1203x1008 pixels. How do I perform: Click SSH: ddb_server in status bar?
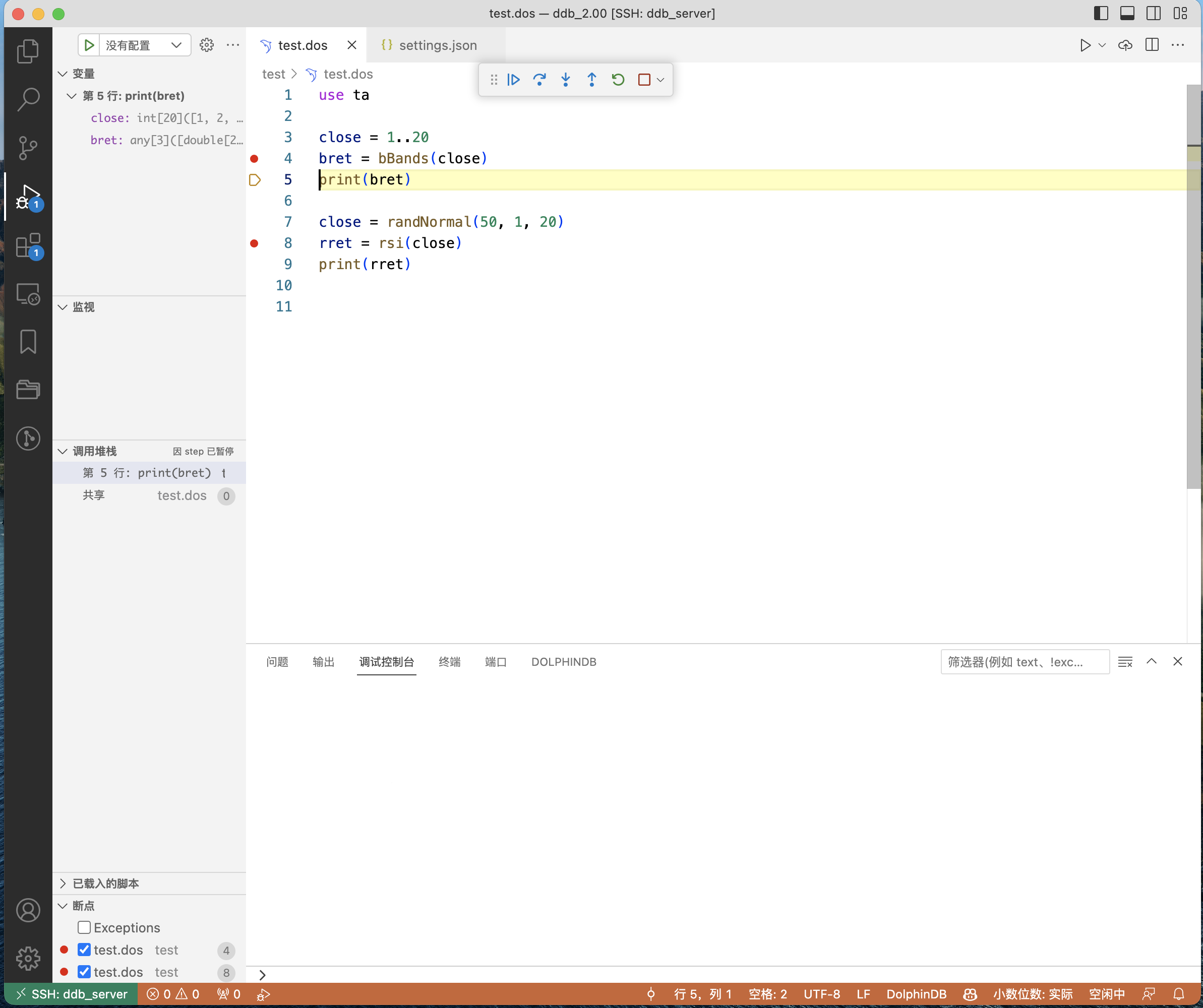click(x=71, y=994)
